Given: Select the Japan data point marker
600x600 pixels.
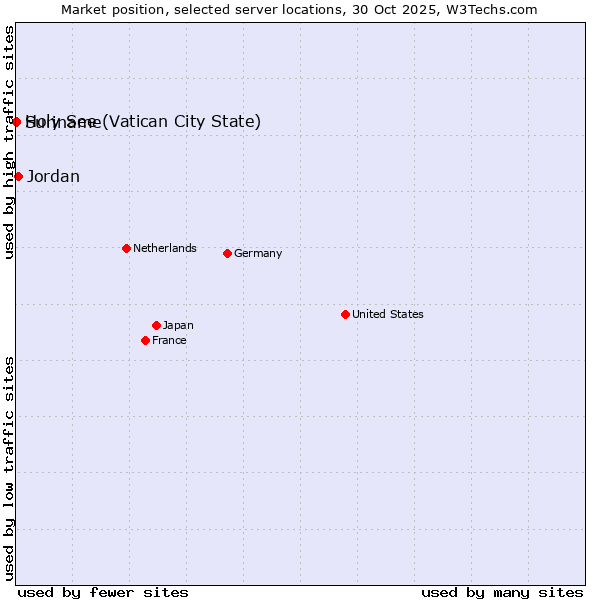Looking at the screenshot, I should tap(156, 325).
